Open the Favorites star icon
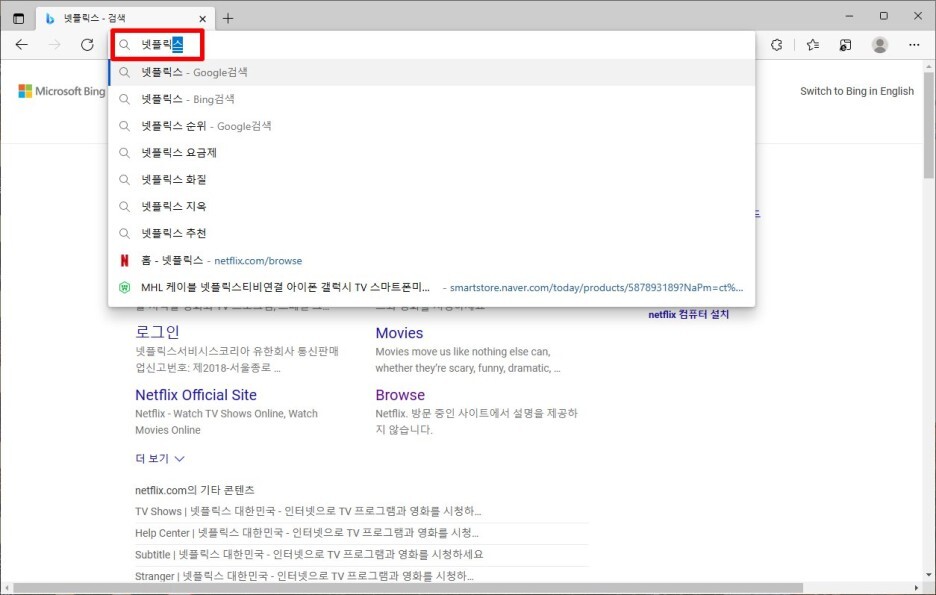Screen dimensions: 936x595 pyautogui.click(x=812, y=45)
